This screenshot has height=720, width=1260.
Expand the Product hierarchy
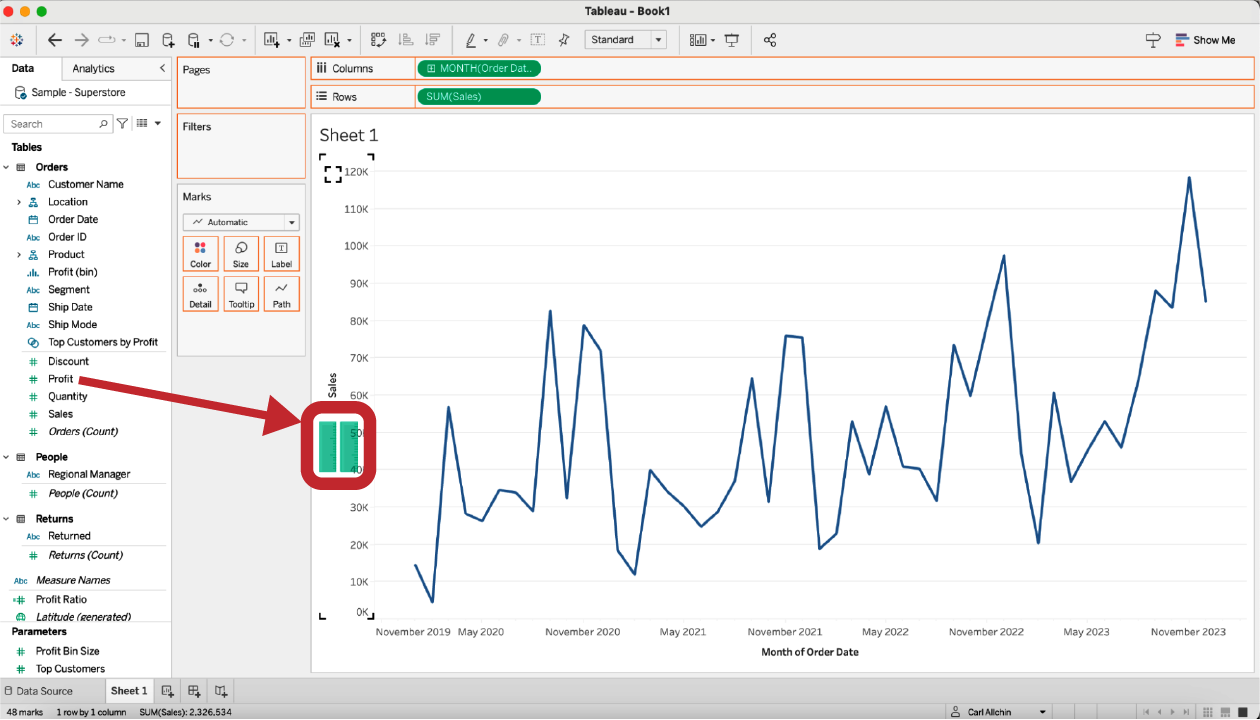(x=19, y=254)
